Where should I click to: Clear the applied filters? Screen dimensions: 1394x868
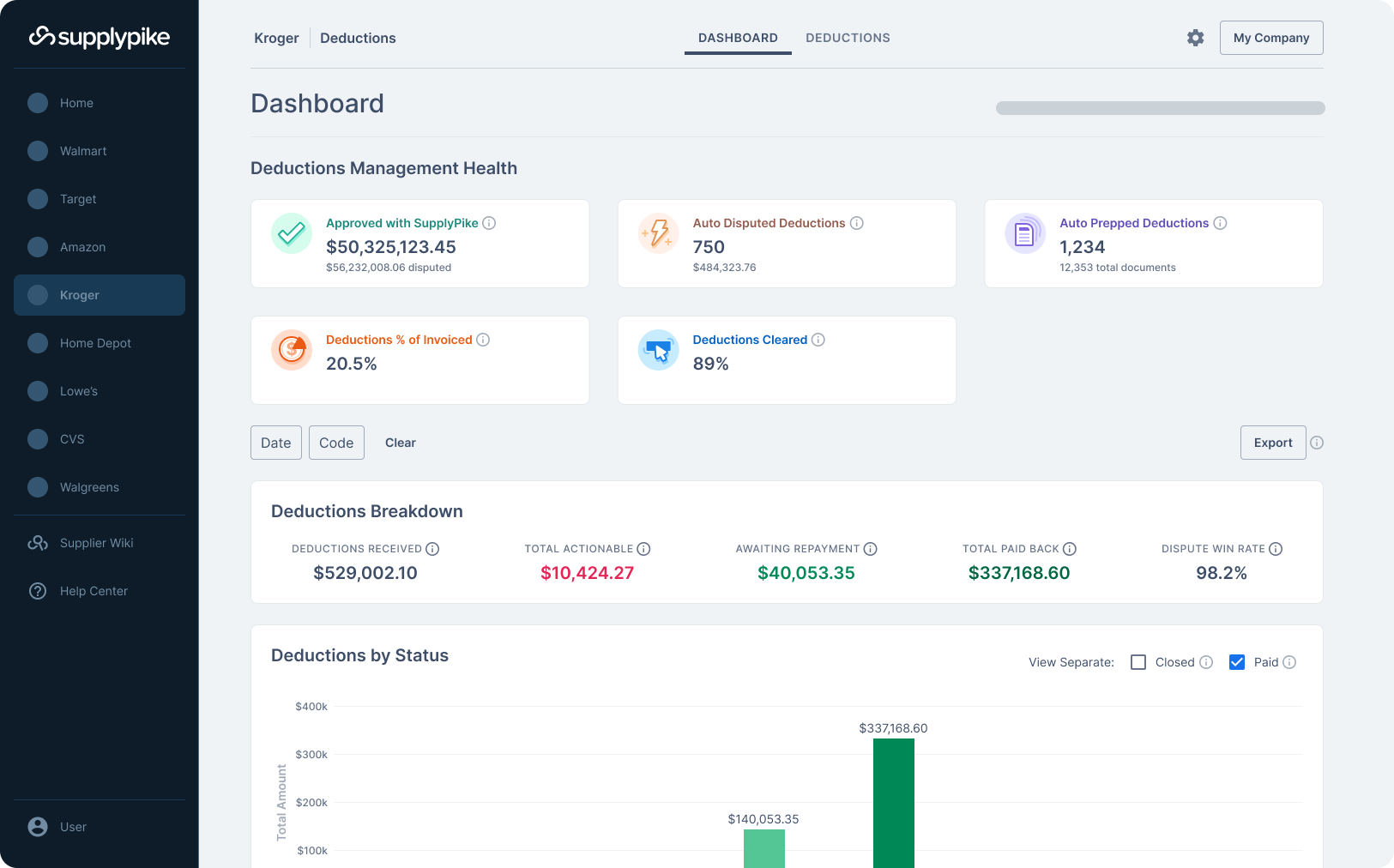pos(401,443)
